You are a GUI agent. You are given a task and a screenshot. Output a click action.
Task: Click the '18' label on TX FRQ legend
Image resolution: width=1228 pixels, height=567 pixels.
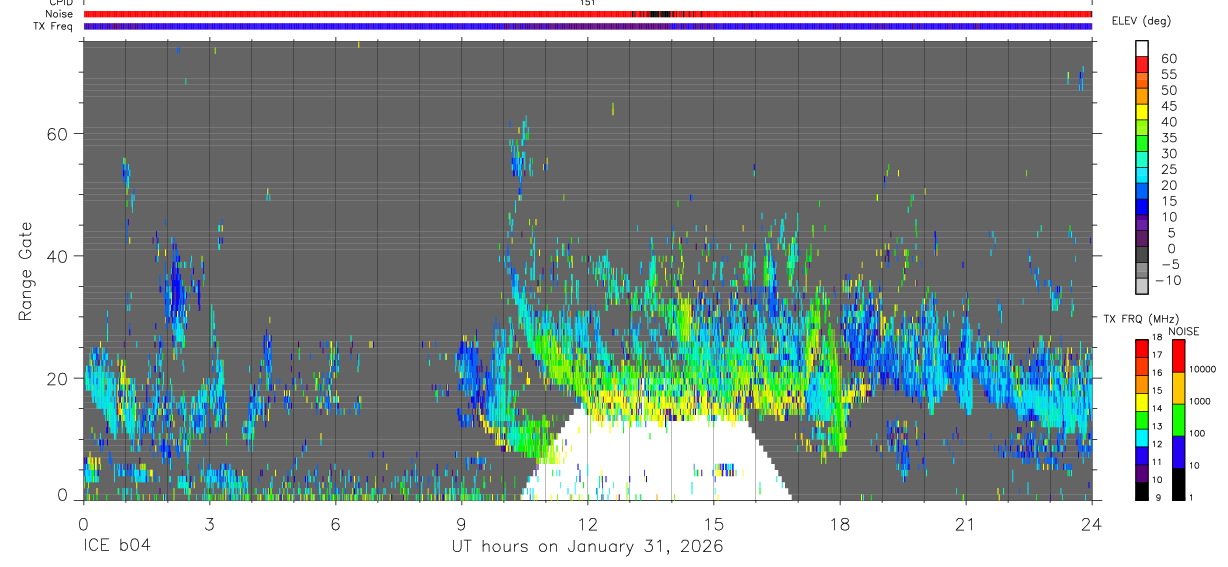[x=1157, y=338]
